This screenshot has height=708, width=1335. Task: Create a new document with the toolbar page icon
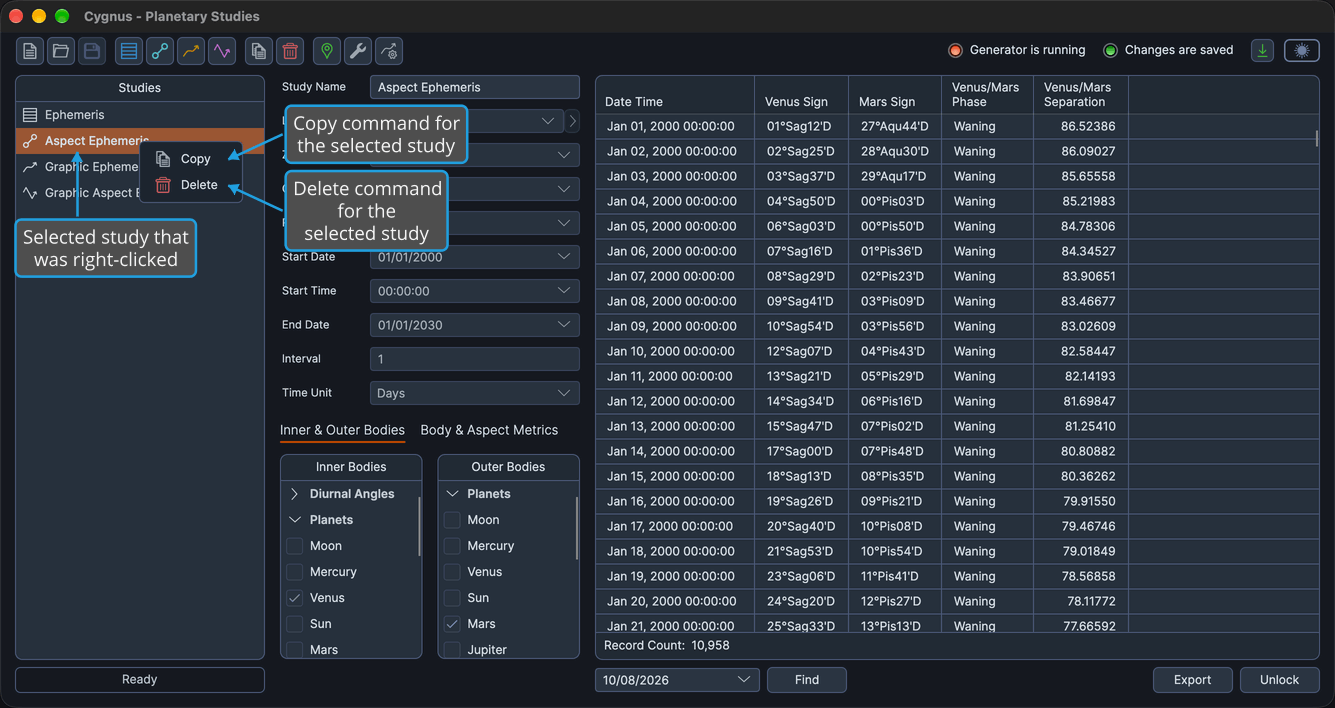click(x=31, y=51)
